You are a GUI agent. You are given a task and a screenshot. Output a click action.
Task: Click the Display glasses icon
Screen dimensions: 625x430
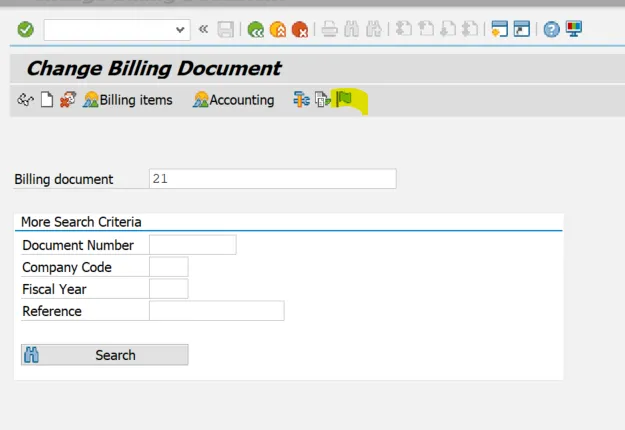(26, 100)
